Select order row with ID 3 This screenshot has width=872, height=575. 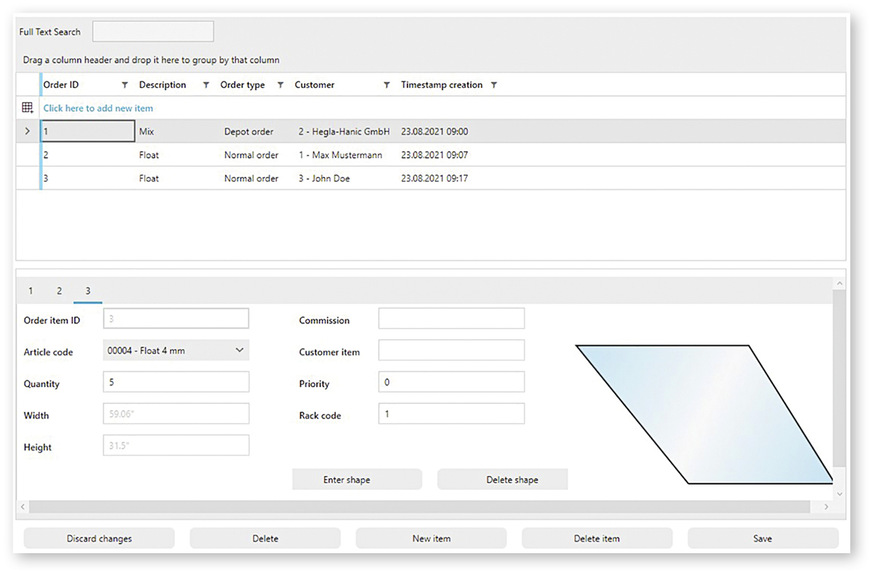[431, 179]
